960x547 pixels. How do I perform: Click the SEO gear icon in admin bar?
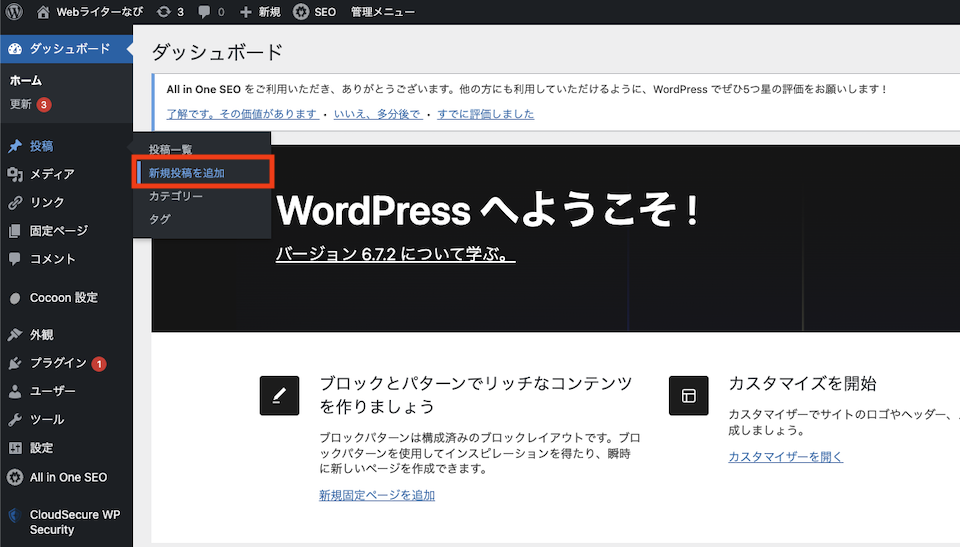301,12
